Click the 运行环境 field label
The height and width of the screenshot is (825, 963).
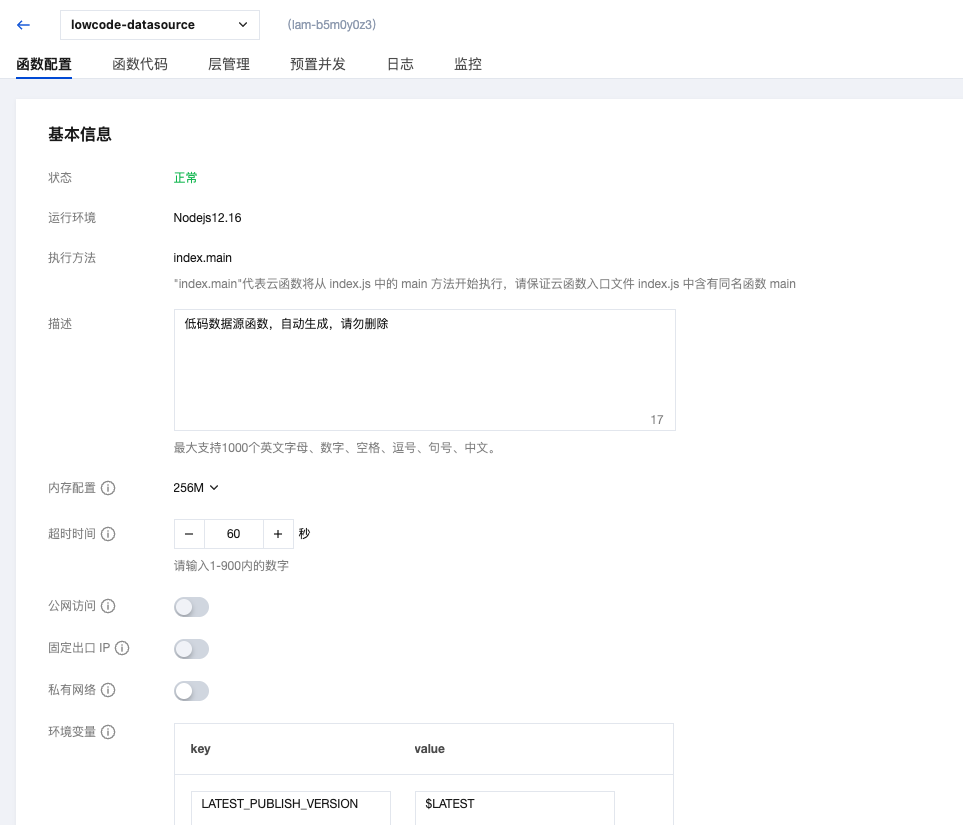point(72,217)
